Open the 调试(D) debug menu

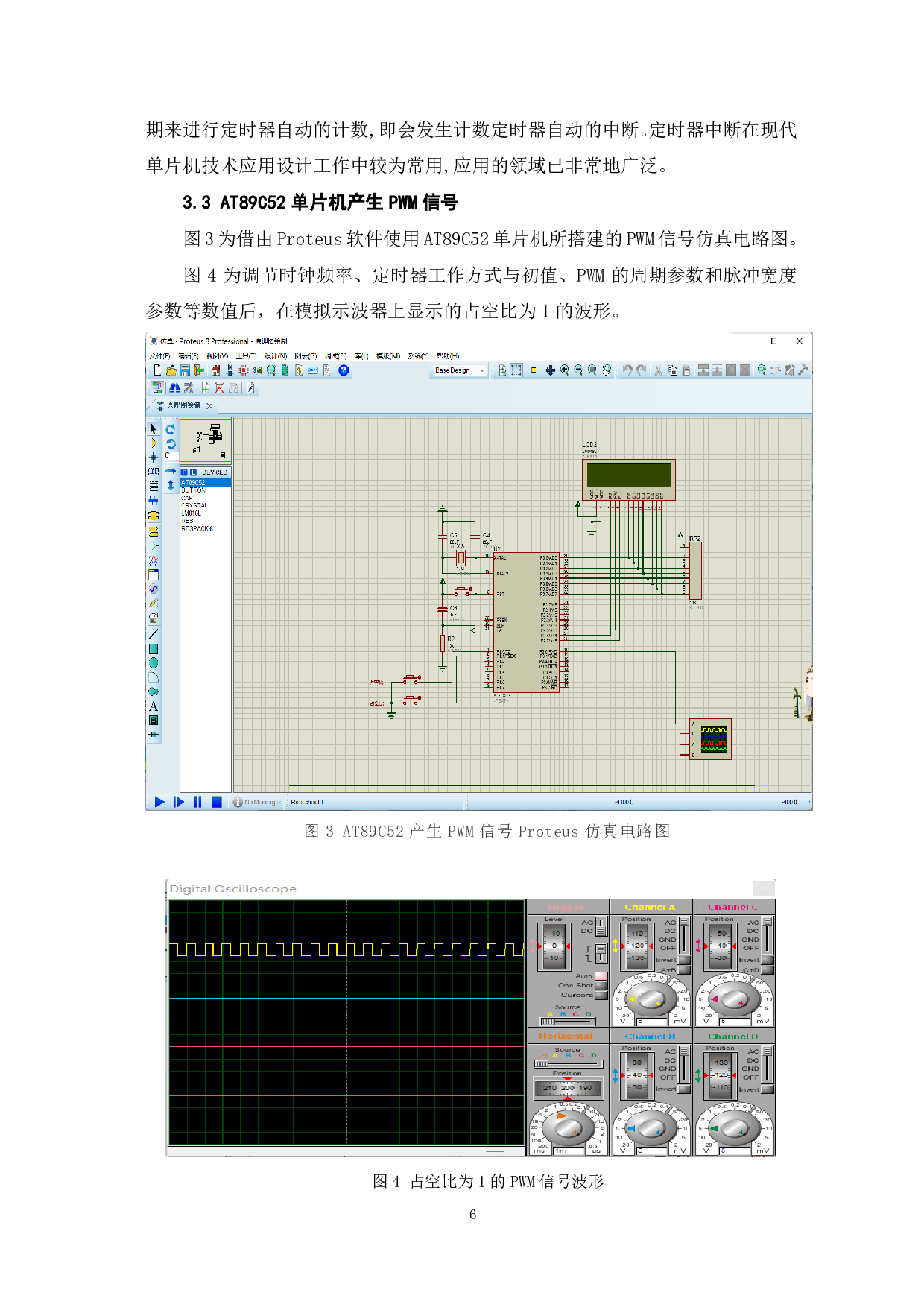click(x=335, y=356)
